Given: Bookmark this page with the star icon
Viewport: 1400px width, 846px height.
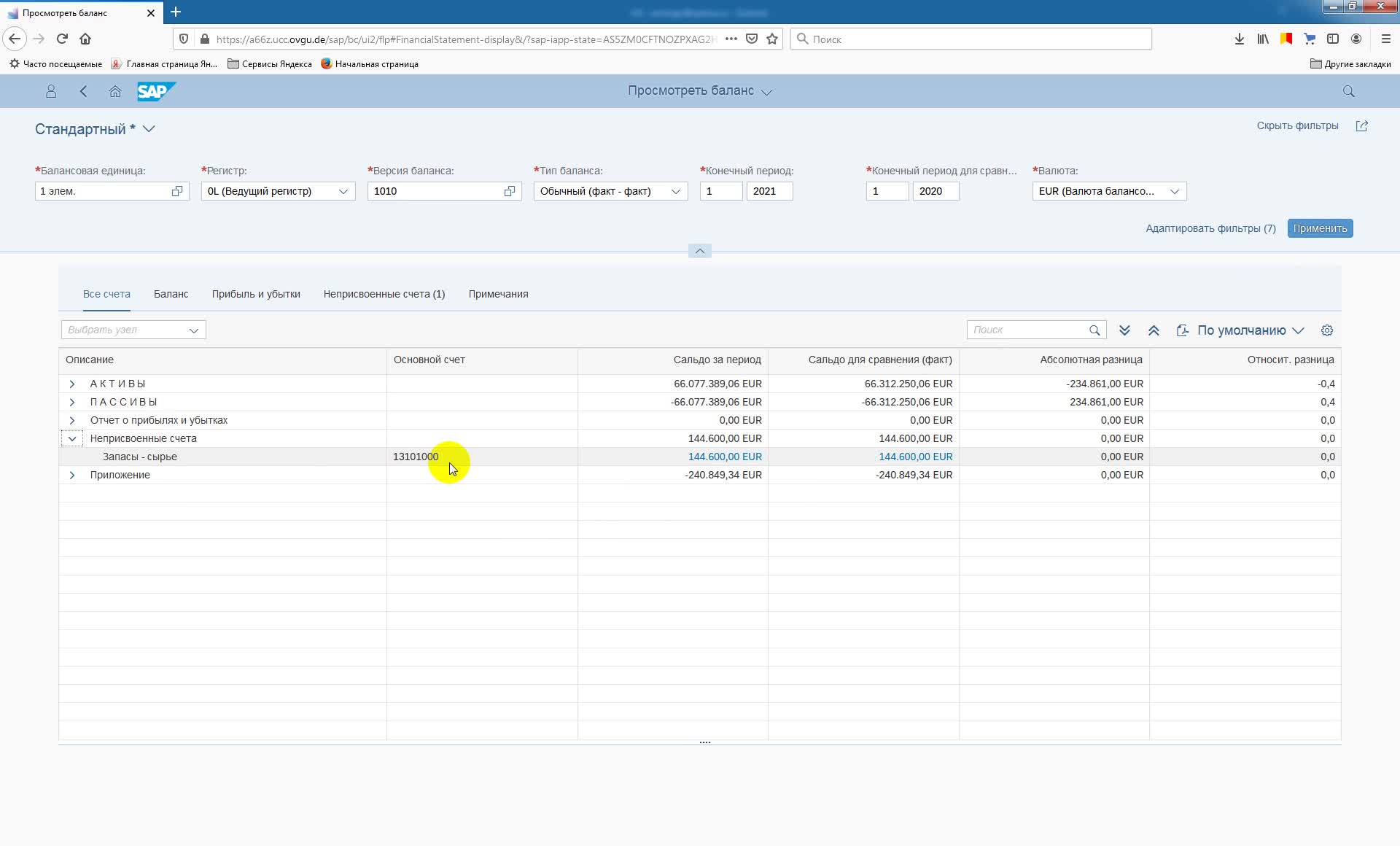Looking at the screenshot, I should [772, 39].
